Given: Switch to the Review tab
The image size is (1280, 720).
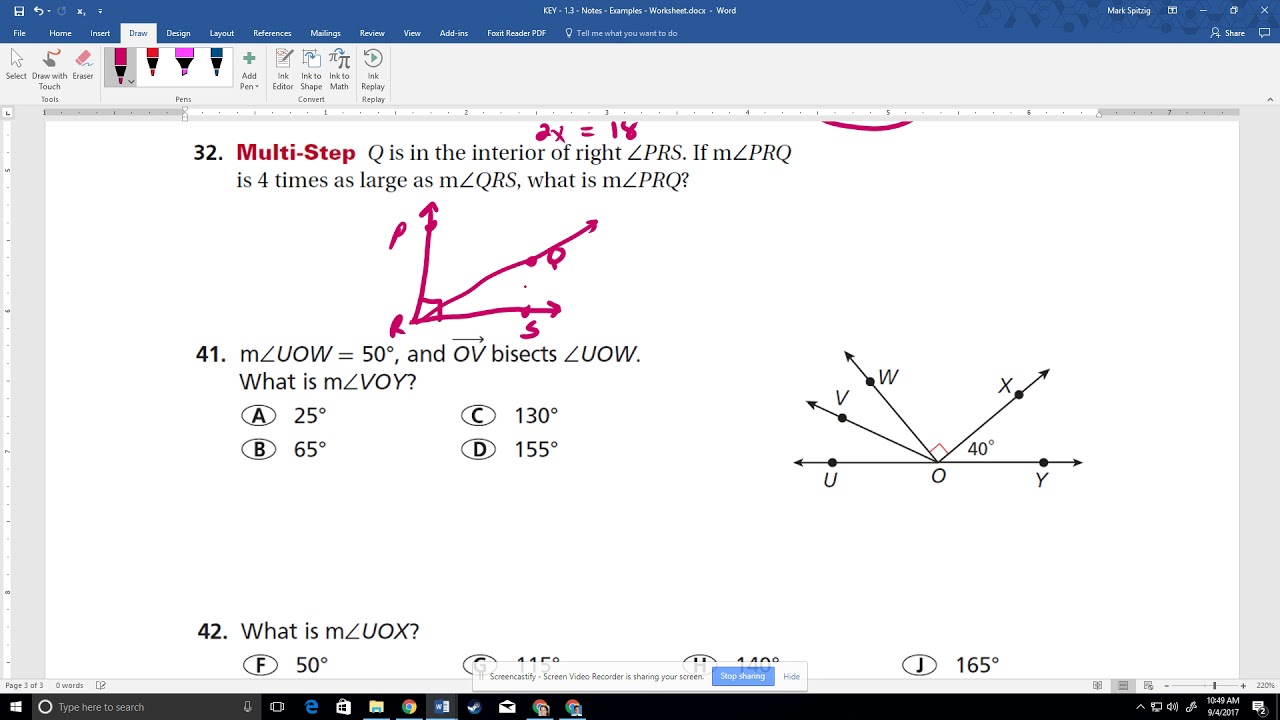Looking at the screenshot, I should click(372, 33).
